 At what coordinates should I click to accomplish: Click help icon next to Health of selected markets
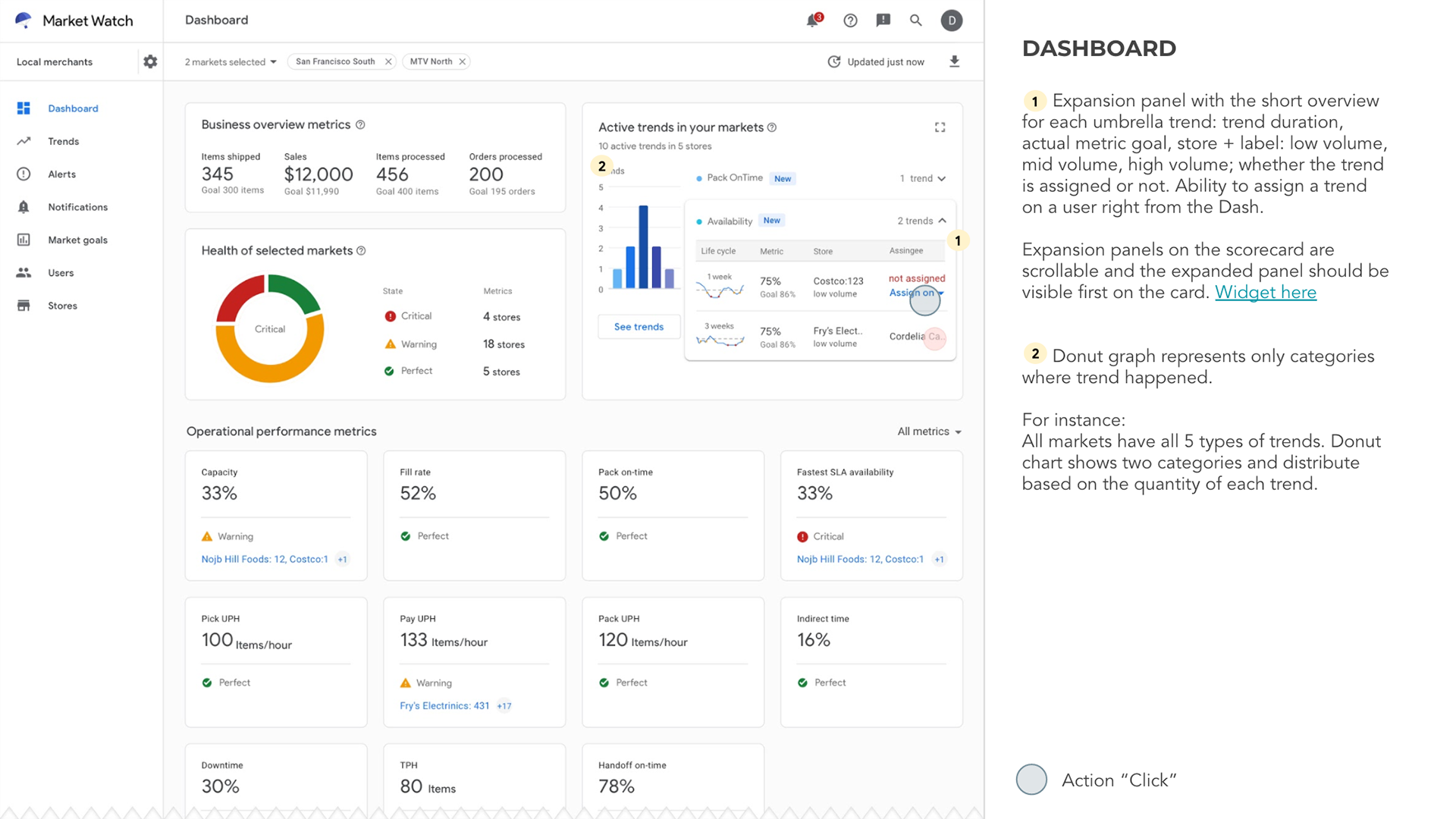tap(361, 250)
